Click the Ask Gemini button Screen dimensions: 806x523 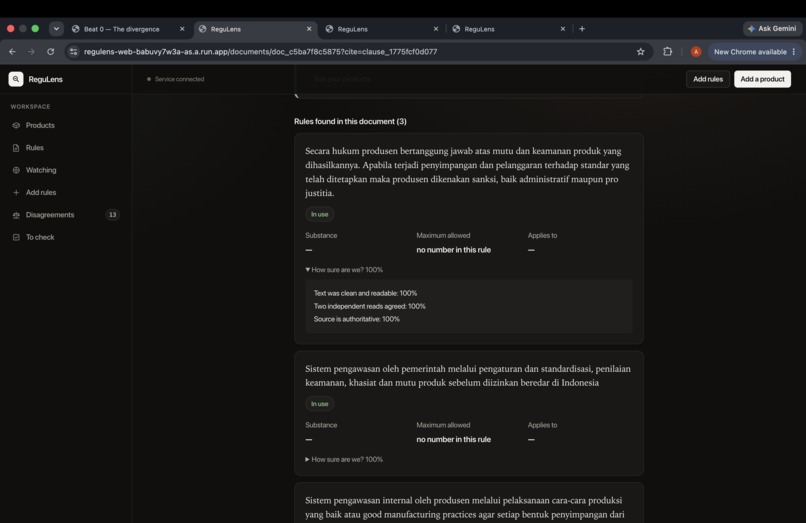tap(772, 29)
